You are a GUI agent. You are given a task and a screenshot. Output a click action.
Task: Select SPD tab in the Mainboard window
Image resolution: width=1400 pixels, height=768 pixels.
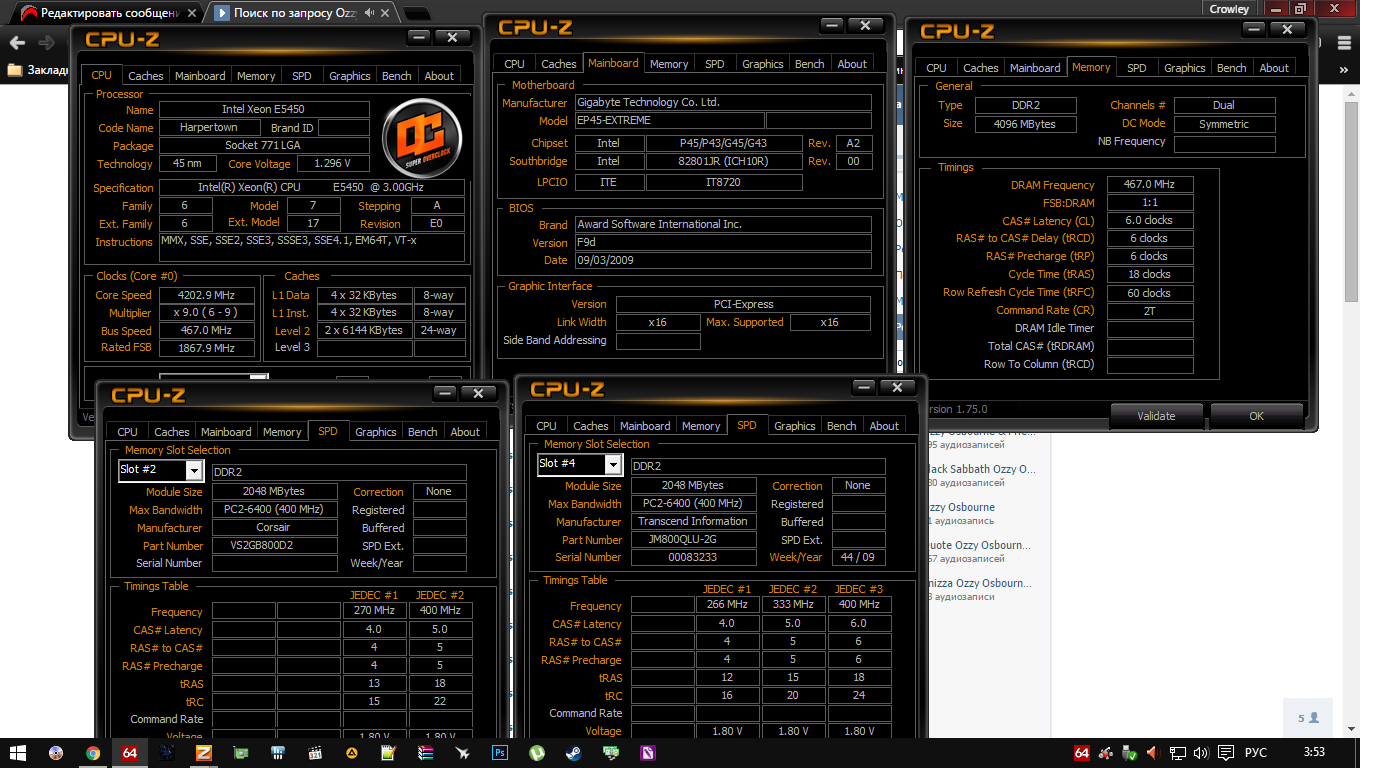(x=715, y=64)
